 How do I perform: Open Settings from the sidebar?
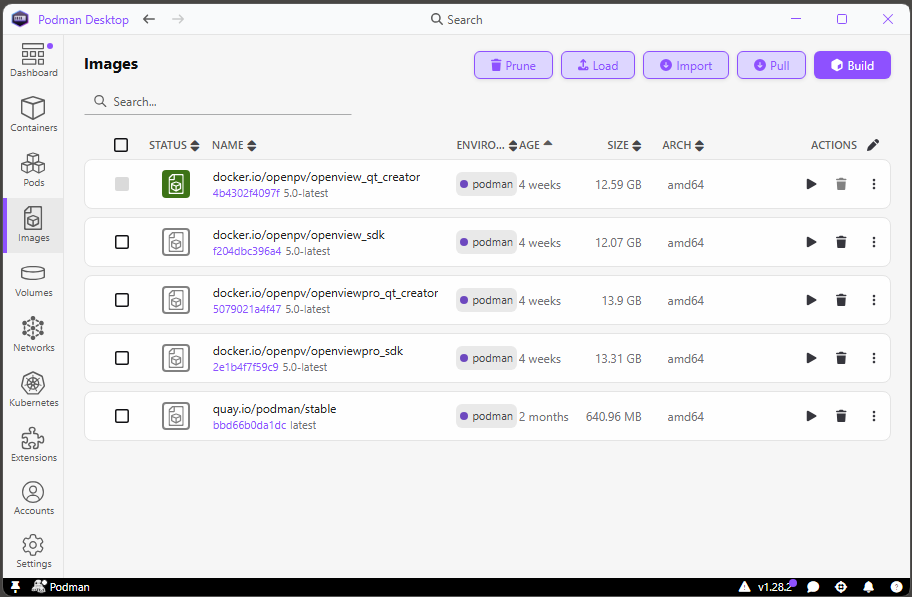click(x=33, y=552)
